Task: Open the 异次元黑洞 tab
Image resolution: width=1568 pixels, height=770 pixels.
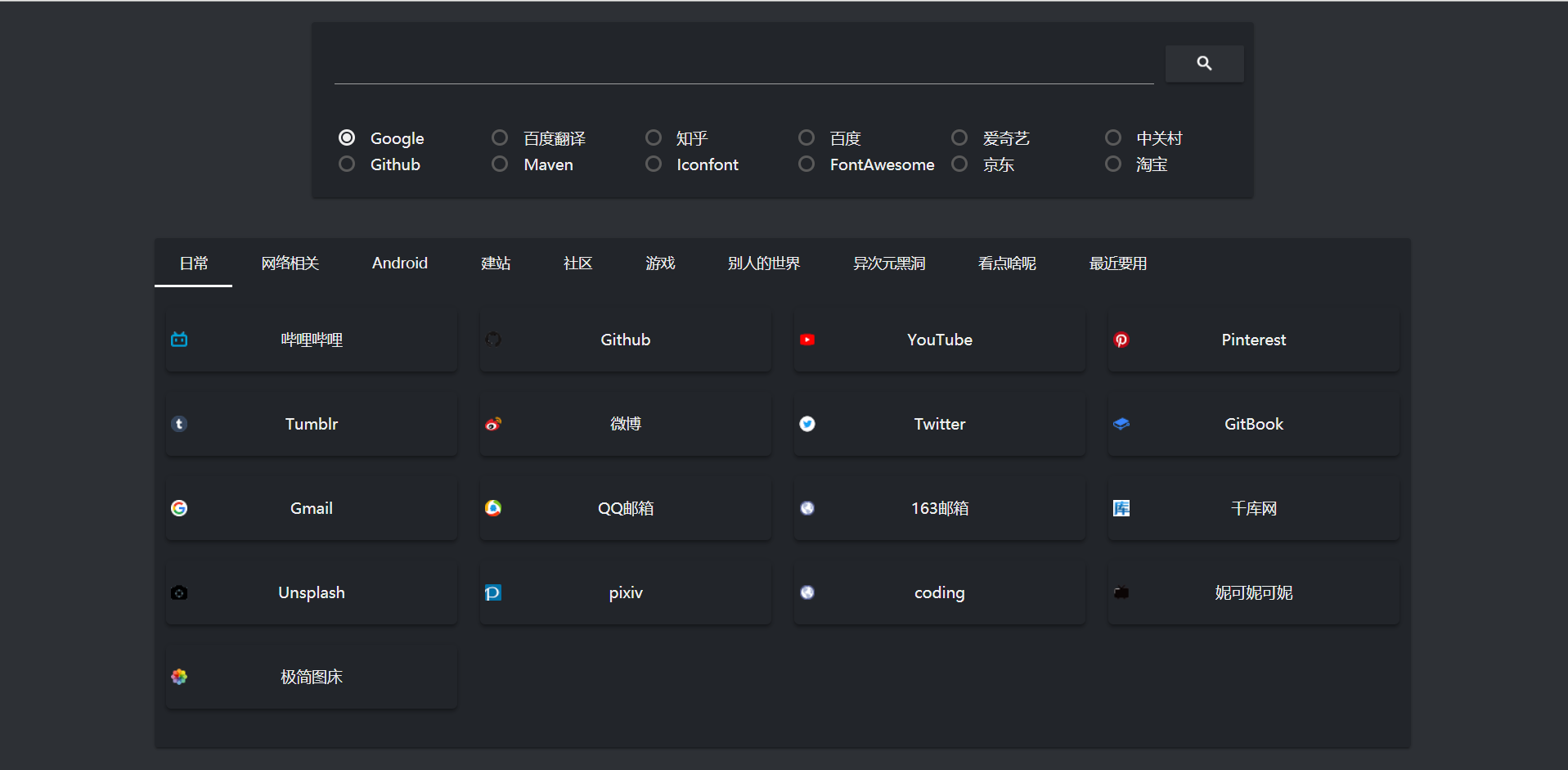Action: [x=889, y=263]
